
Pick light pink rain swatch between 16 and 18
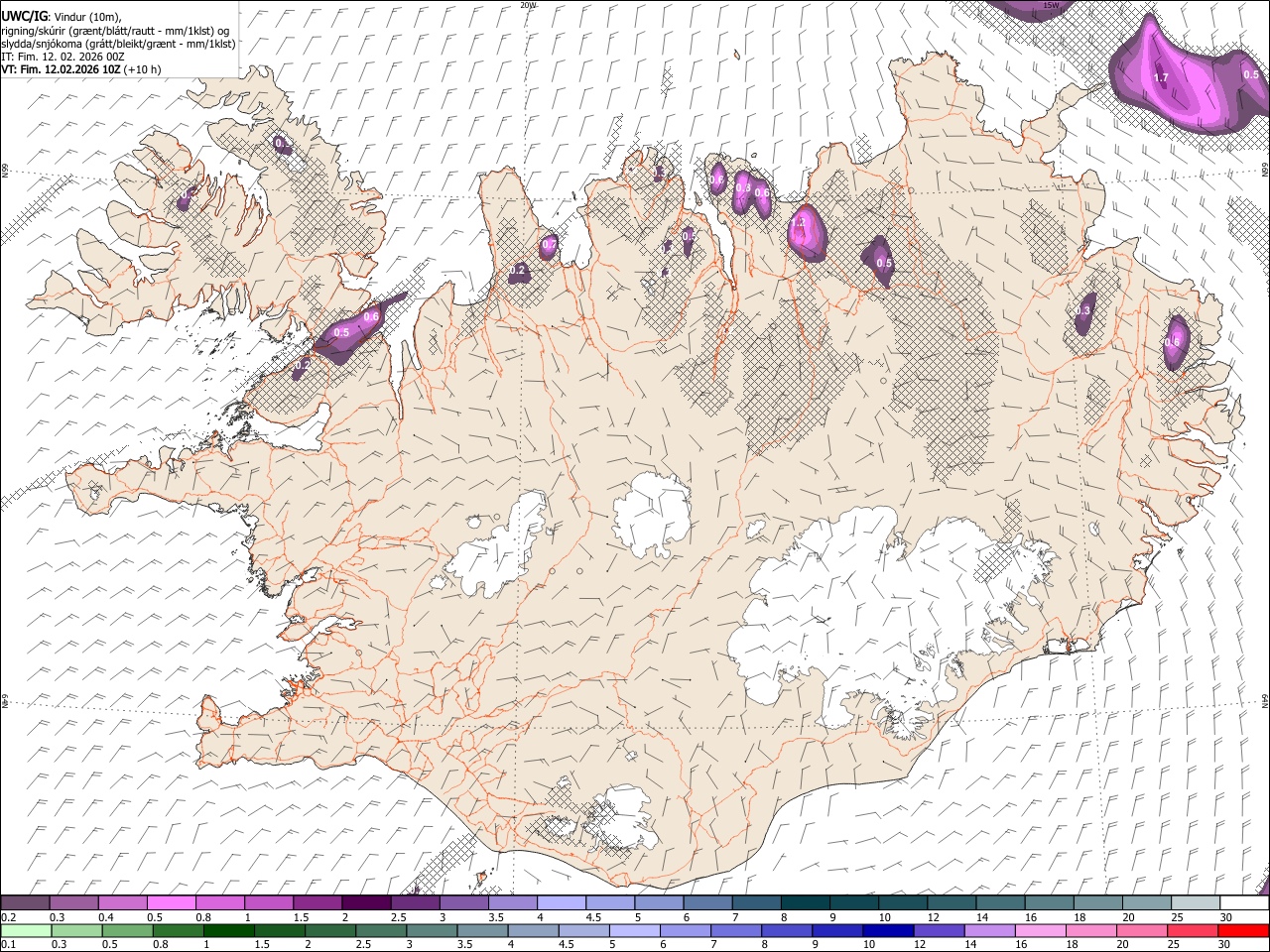coord(1040,930)
